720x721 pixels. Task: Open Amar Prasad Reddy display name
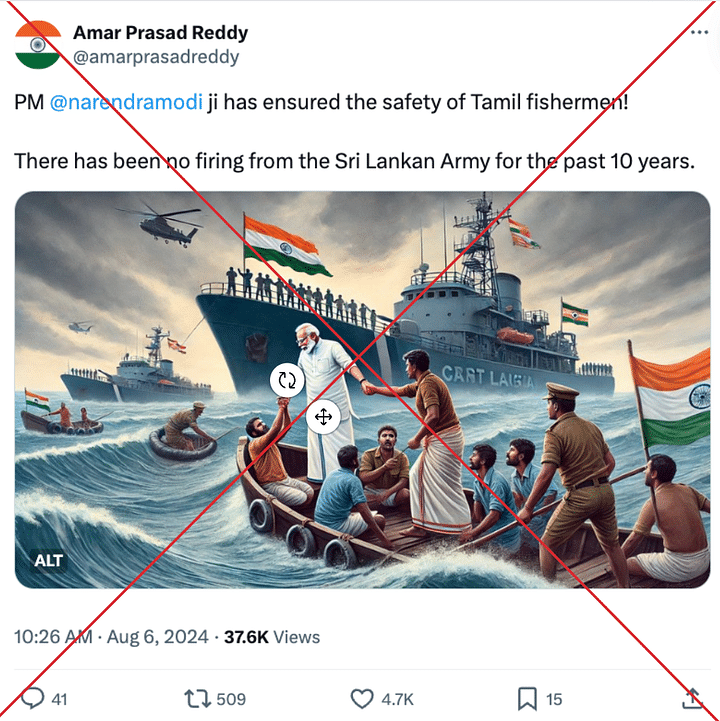click(160, 33)
